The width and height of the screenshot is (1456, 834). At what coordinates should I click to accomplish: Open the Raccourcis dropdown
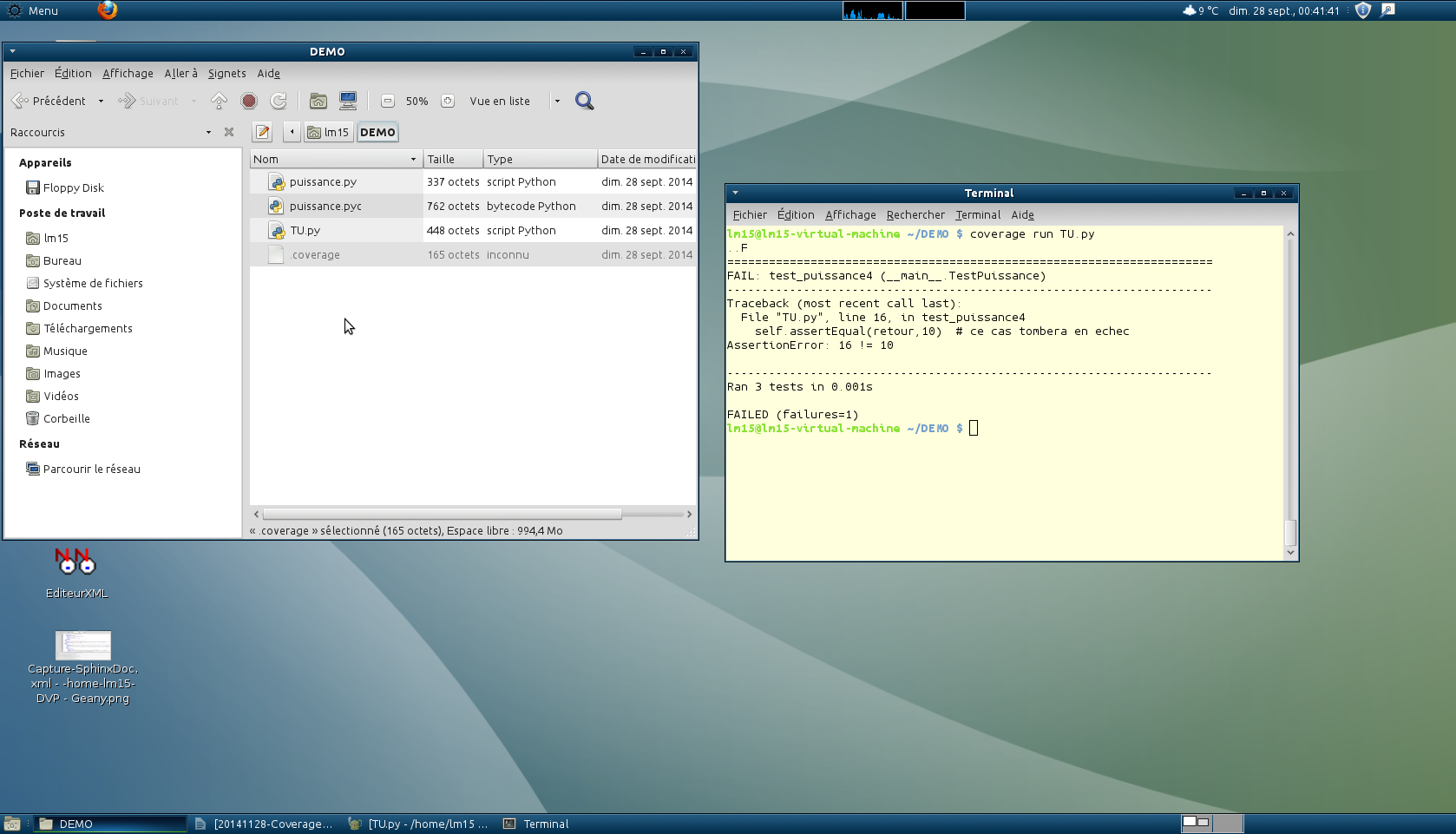tap(207, 132)
